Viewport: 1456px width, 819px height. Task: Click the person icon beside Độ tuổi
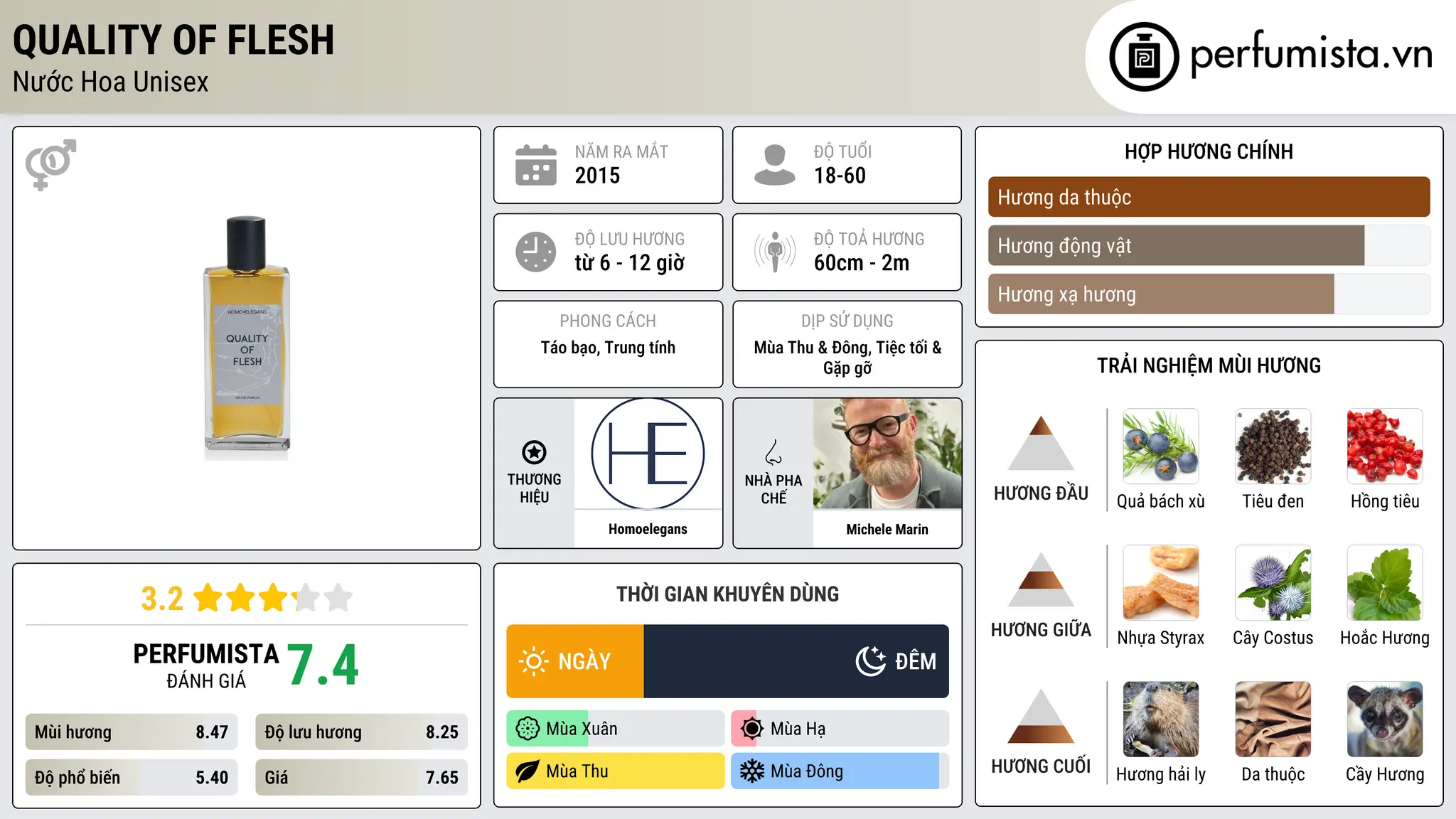click(x=775, y=165)
